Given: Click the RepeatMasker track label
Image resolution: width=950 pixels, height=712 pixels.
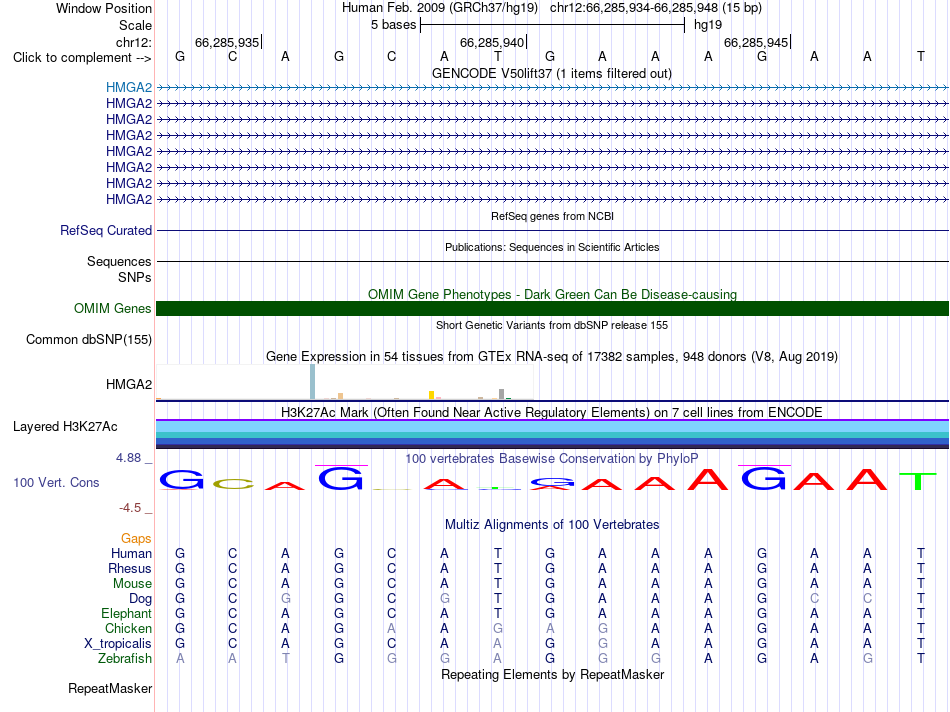Looking at the screenshot, I should (x=110, y=688).
